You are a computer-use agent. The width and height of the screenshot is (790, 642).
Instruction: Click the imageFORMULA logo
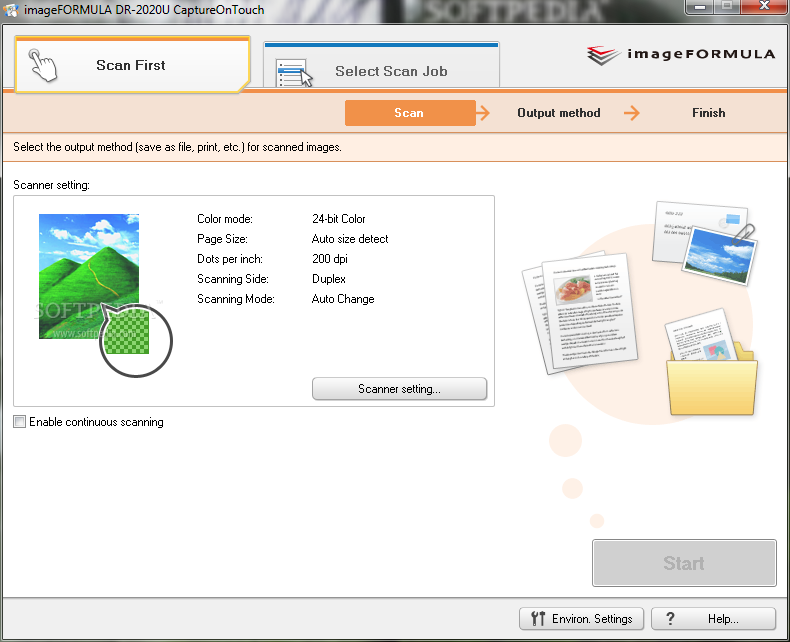point(681,54)
